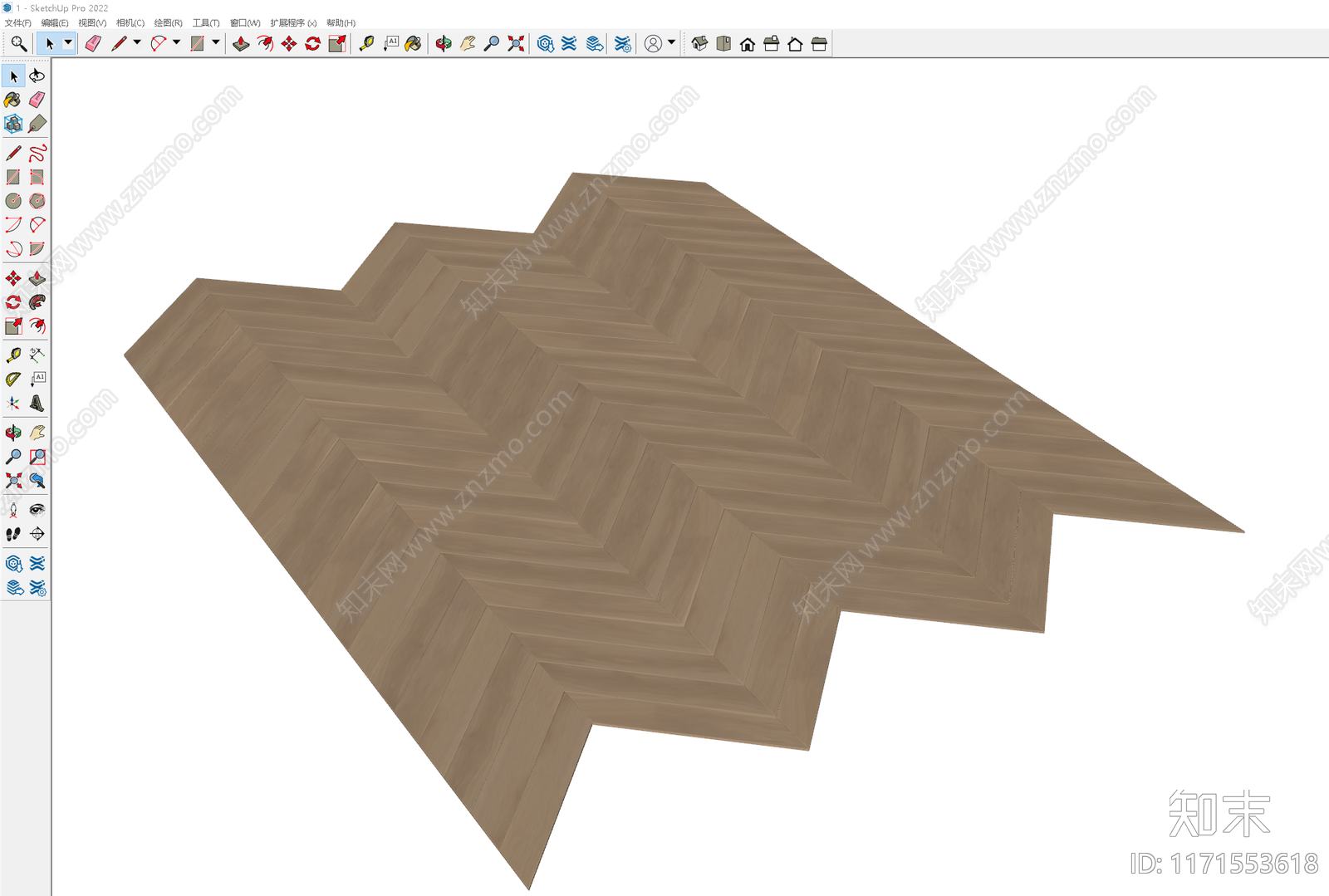The width and height of the screenshot is (1329, 896).
Task: Select the Look Around eye tool
Action: click(x=37, y=510)
